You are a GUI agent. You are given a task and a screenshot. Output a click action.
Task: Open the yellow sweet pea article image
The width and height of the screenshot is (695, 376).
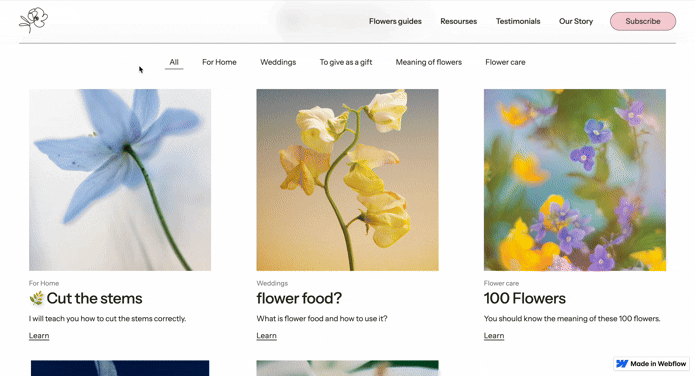[348, 180]
